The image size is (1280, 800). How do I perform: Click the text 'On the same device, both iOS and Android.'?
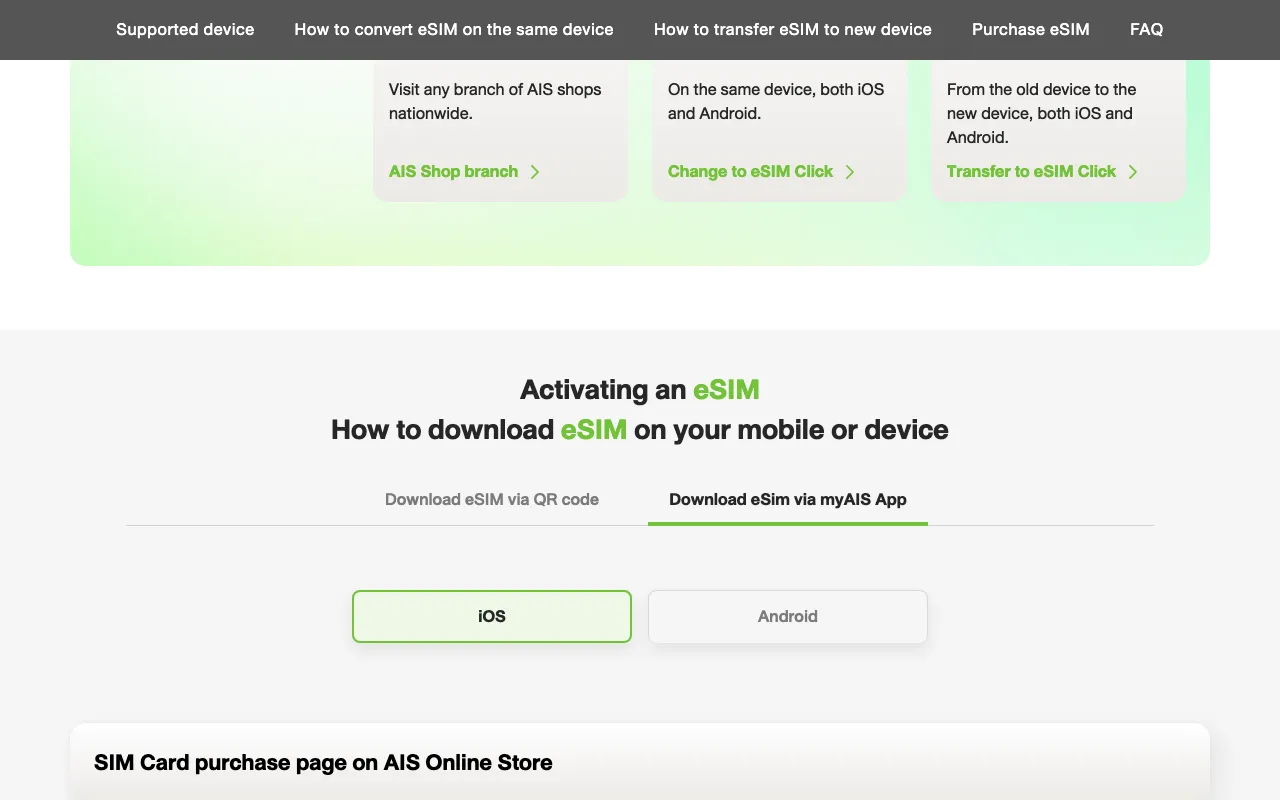pos(776,101)
